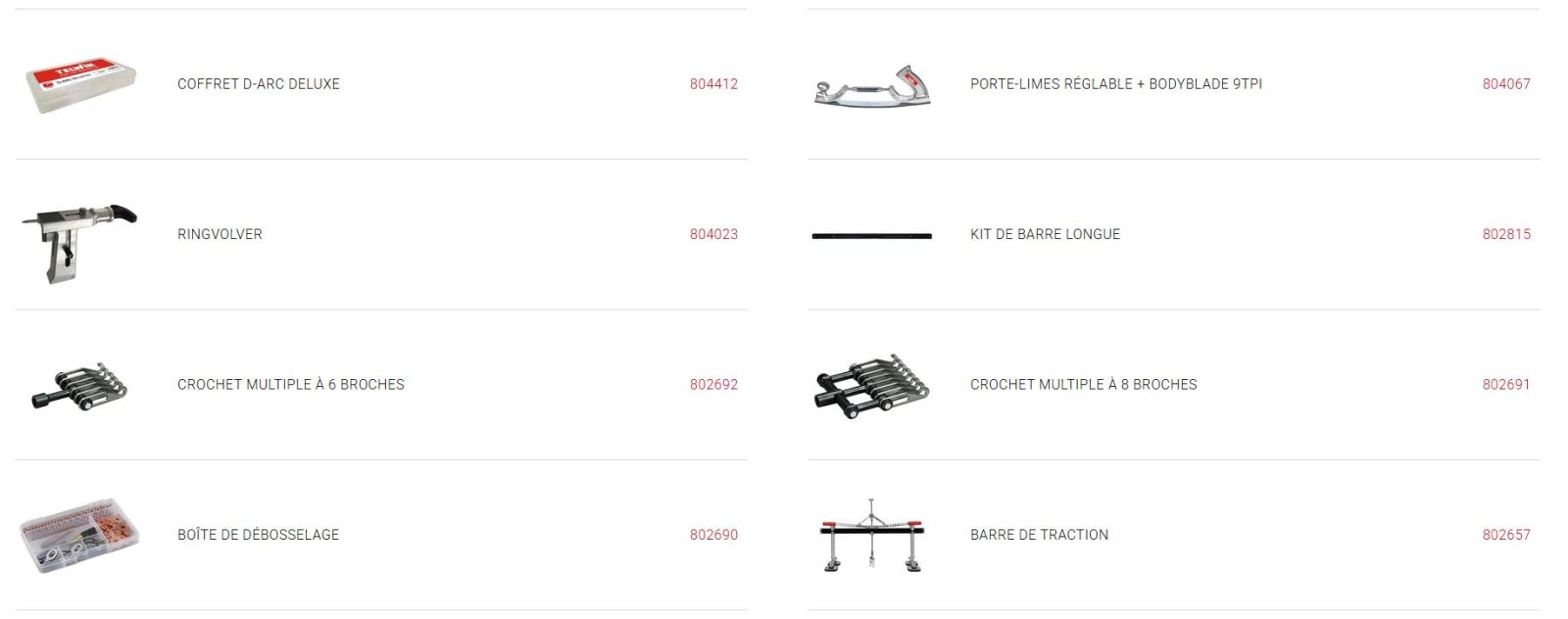Viewport: 1568px width, 619px height.
Task: Click product code 804412
Action: [x=713, y=84]
